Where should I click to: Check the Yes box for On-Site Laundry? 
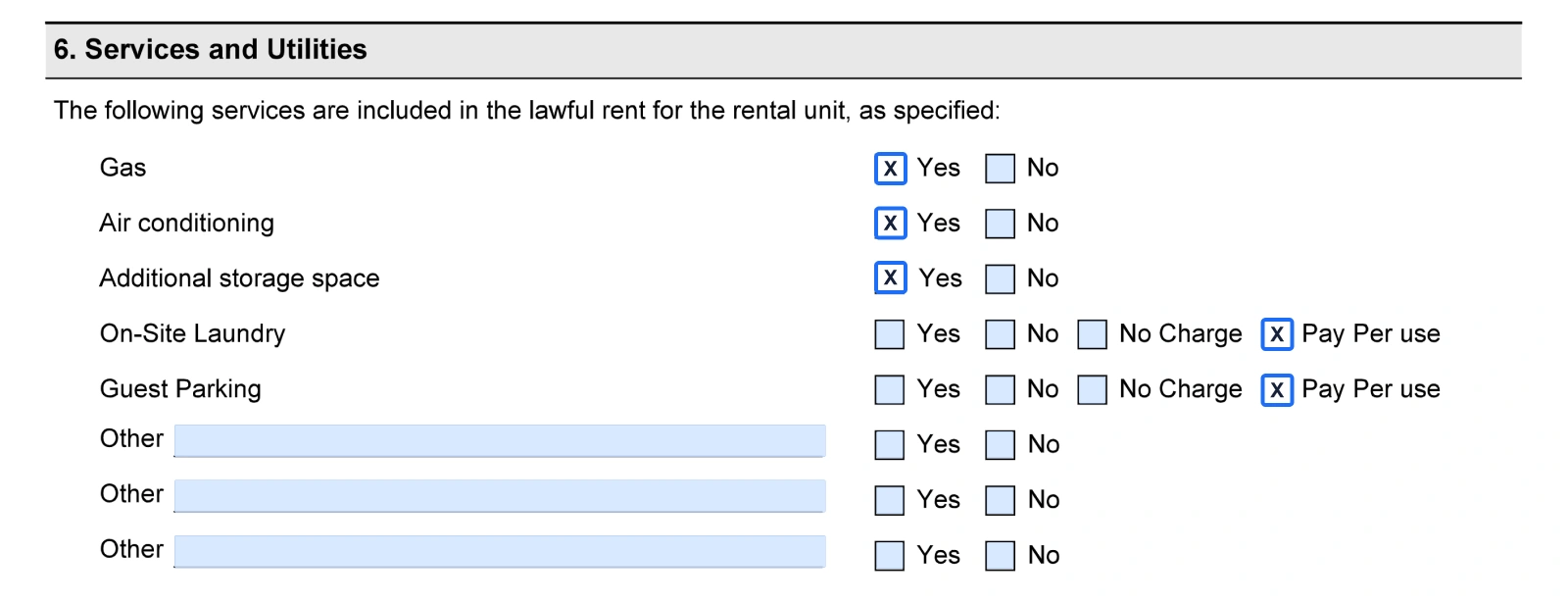tap(890, 334)
